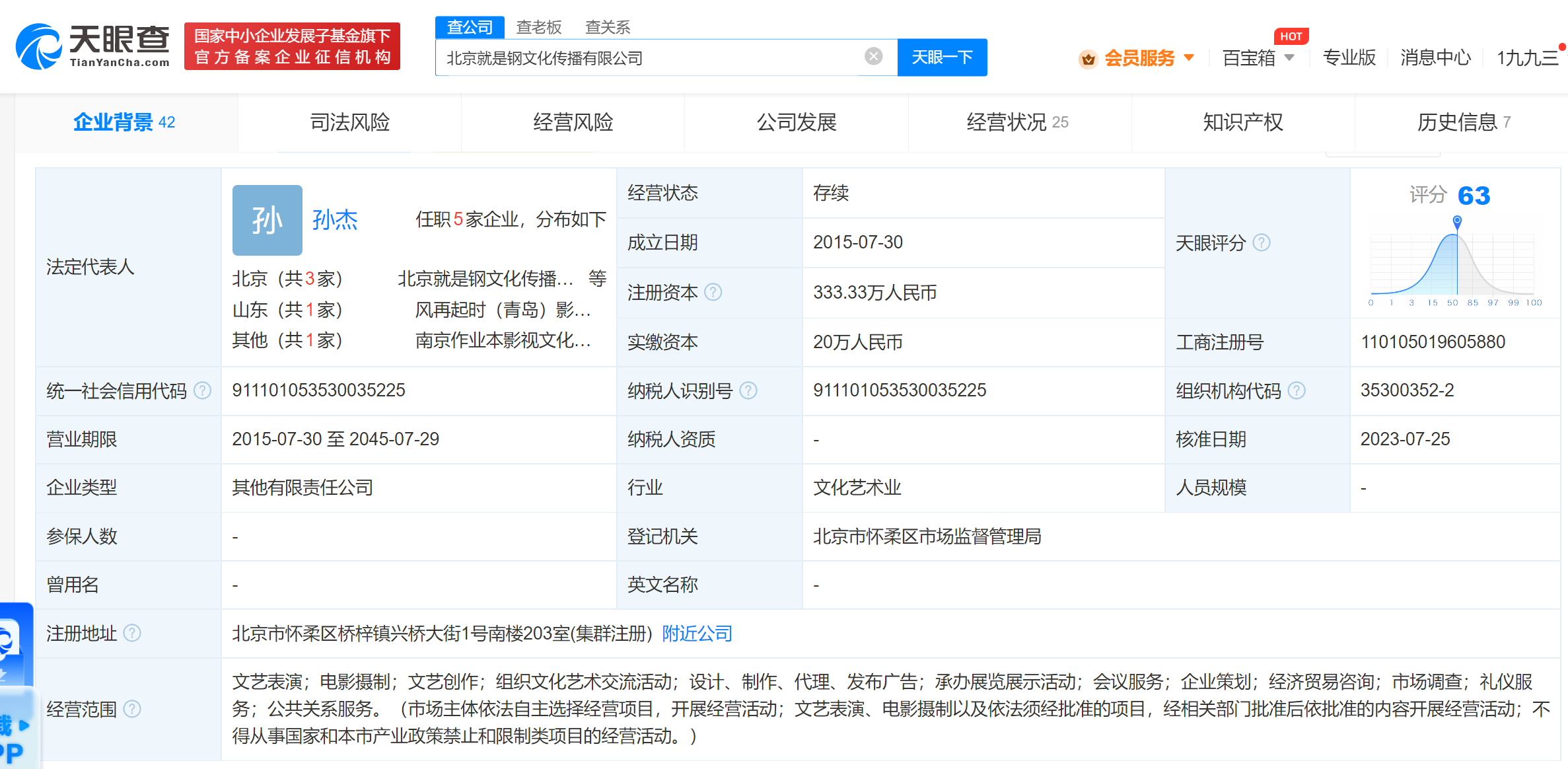Open the 公司发展 tab
This screenshot has height=769, width=1568.
coord(797,122)
